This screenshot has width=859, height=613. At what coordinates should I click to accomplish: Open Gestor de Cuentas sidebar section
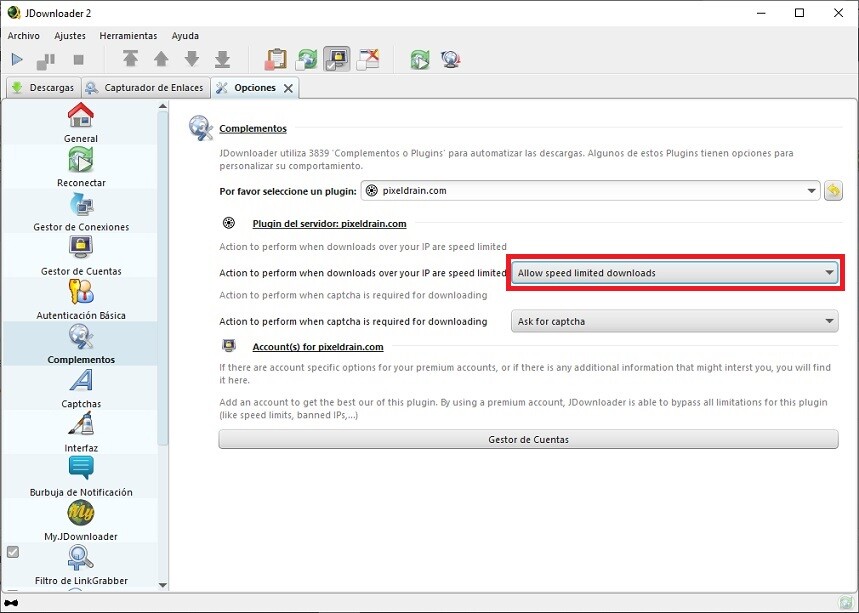(x=81, y=256)
